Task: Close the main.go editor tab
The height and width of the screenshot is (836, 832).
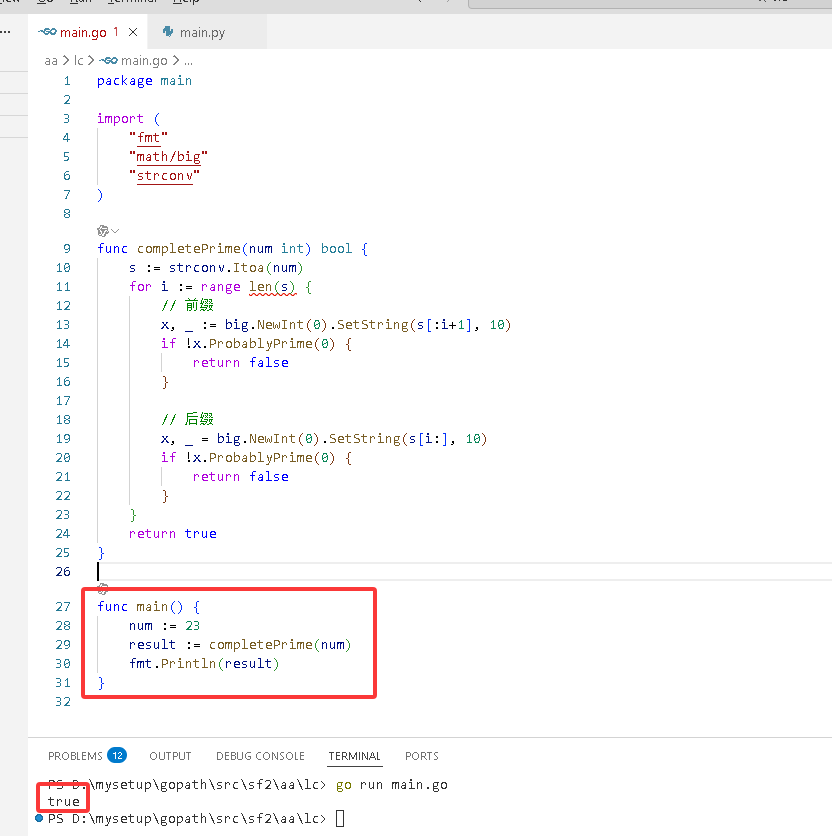Action: [133, 32]
